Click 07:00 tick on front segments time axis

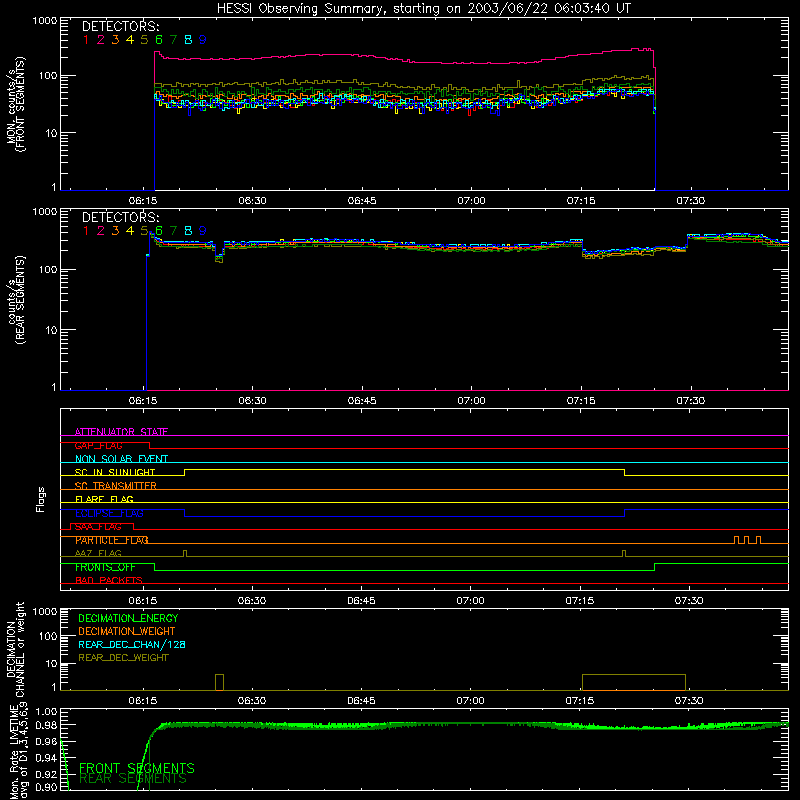pyautogui.click(x=471, y=201)
